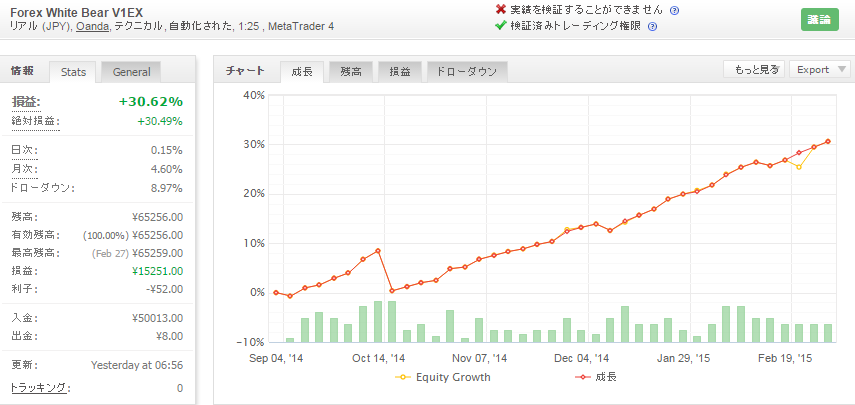This screenshot has width=855, height=405.
Task: Click the red X unverified track record icon
Action: pyautogui.click(x=501, y=9)
